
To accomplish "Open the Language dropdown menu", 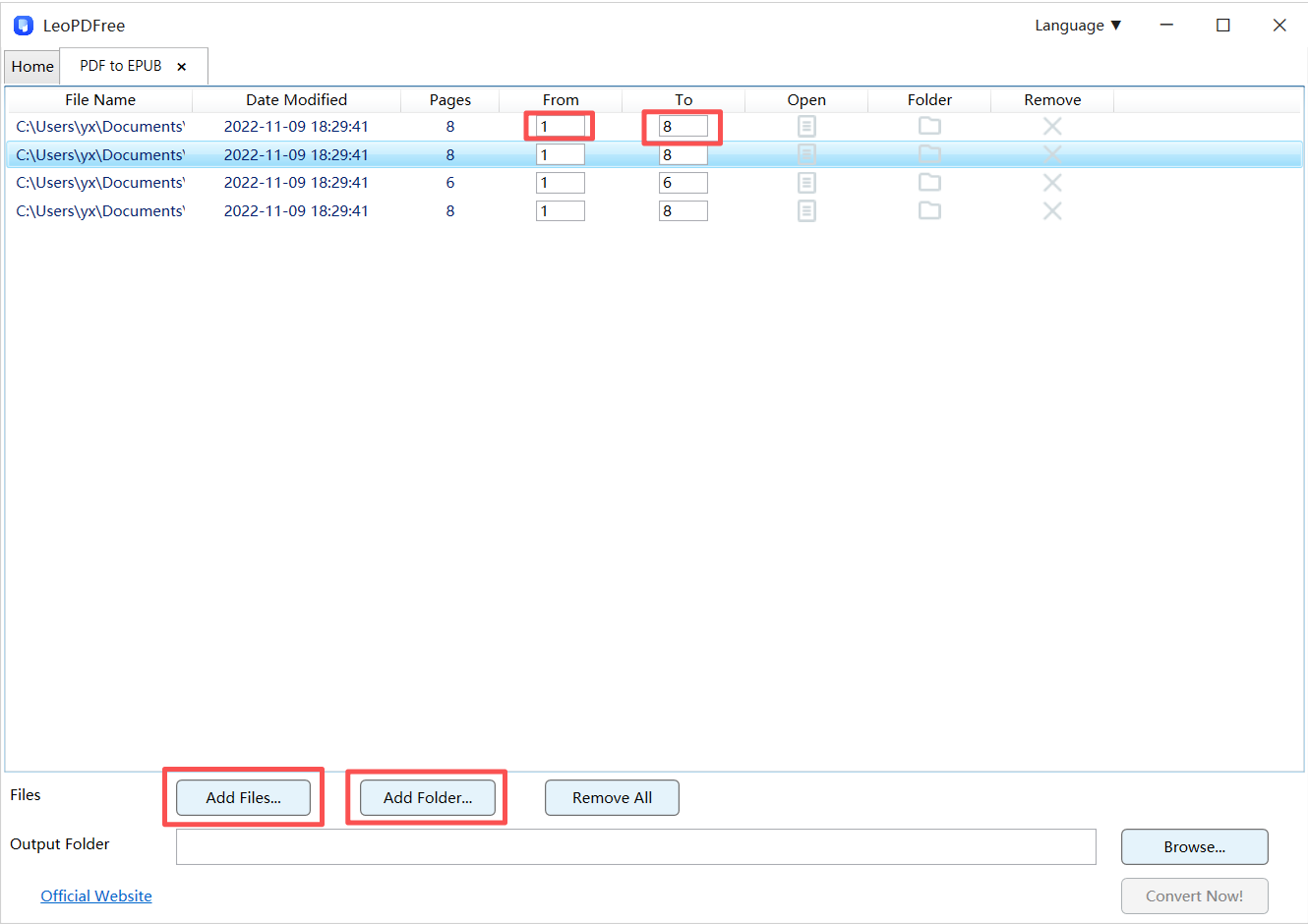I will click(x=1078, y=26).
